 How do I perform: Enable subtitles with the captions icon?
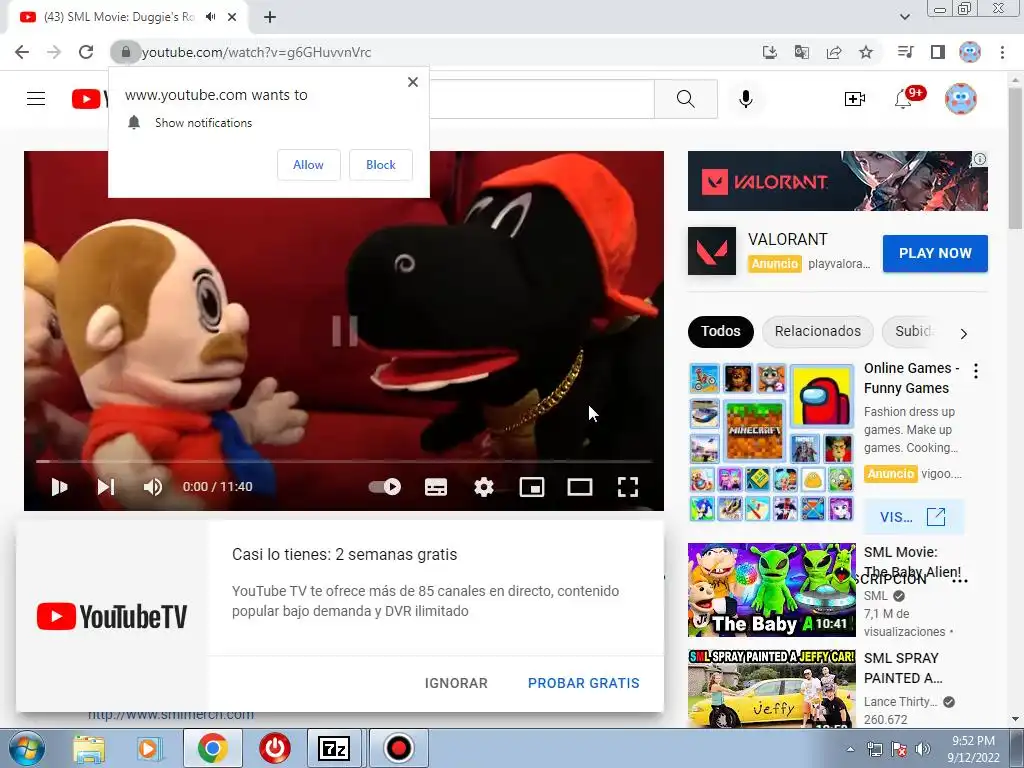436,487
